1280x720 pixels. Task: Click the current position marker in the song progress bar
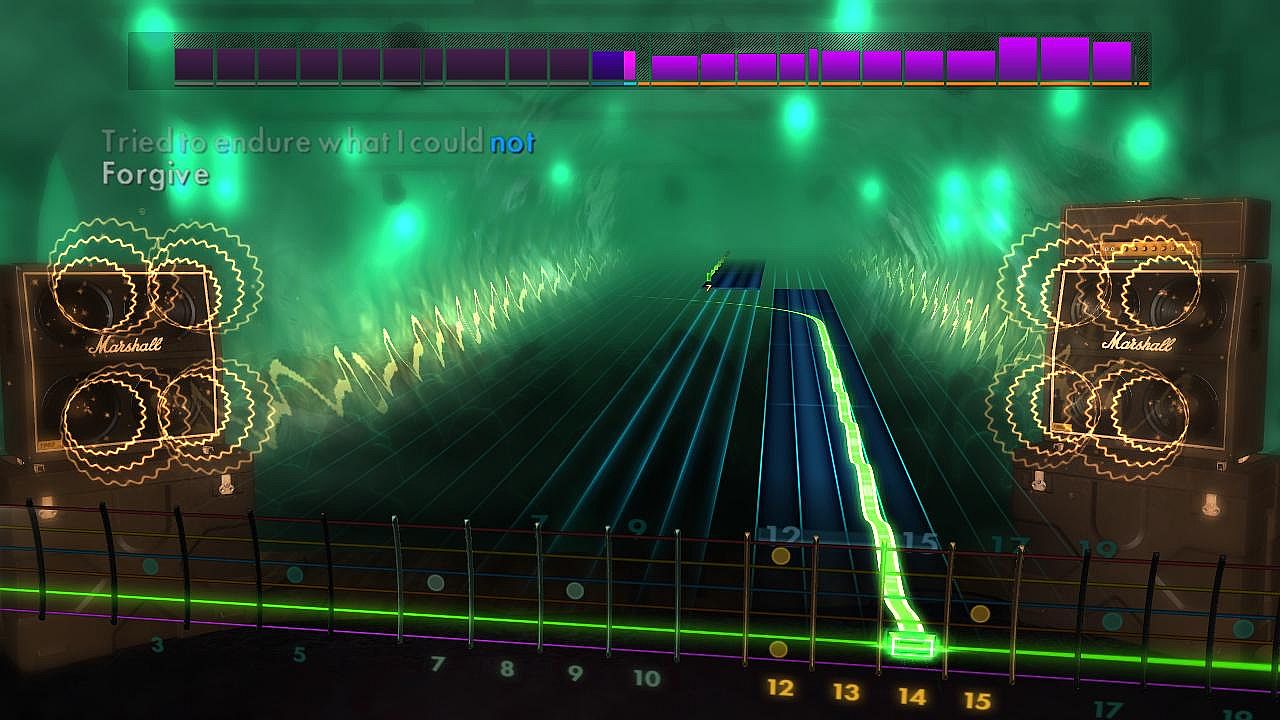point(629,66)
